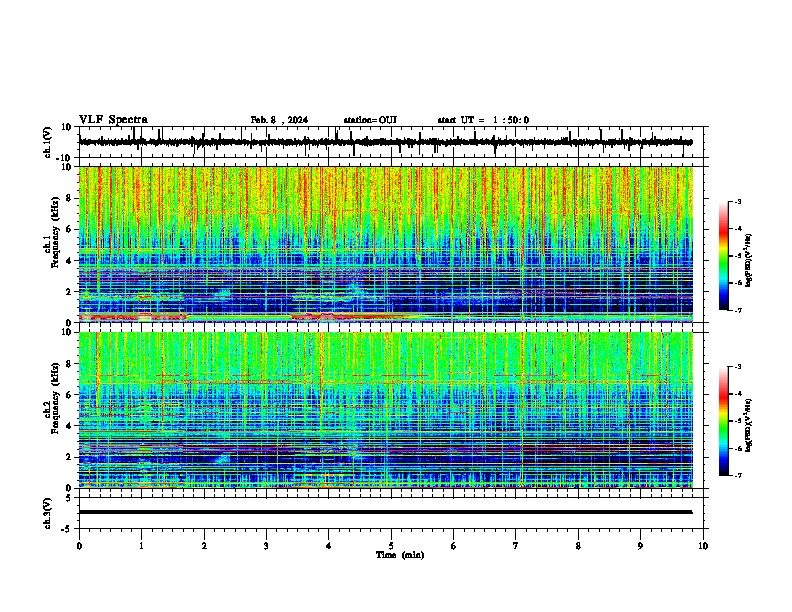Click time-axis tick label "2"

click(204, 546)
